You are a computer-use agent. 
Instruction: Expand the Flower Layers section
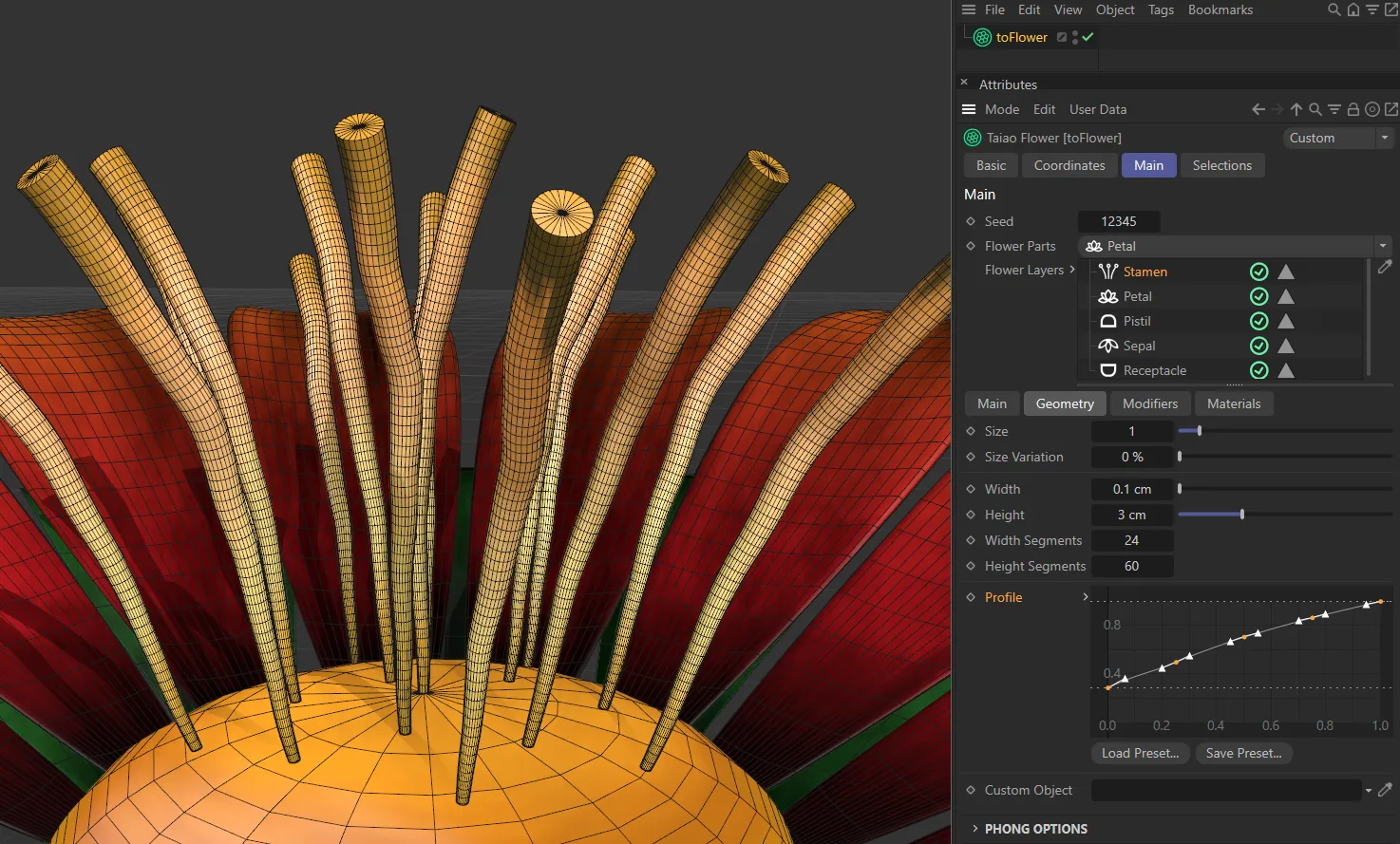pos(1071,270)
